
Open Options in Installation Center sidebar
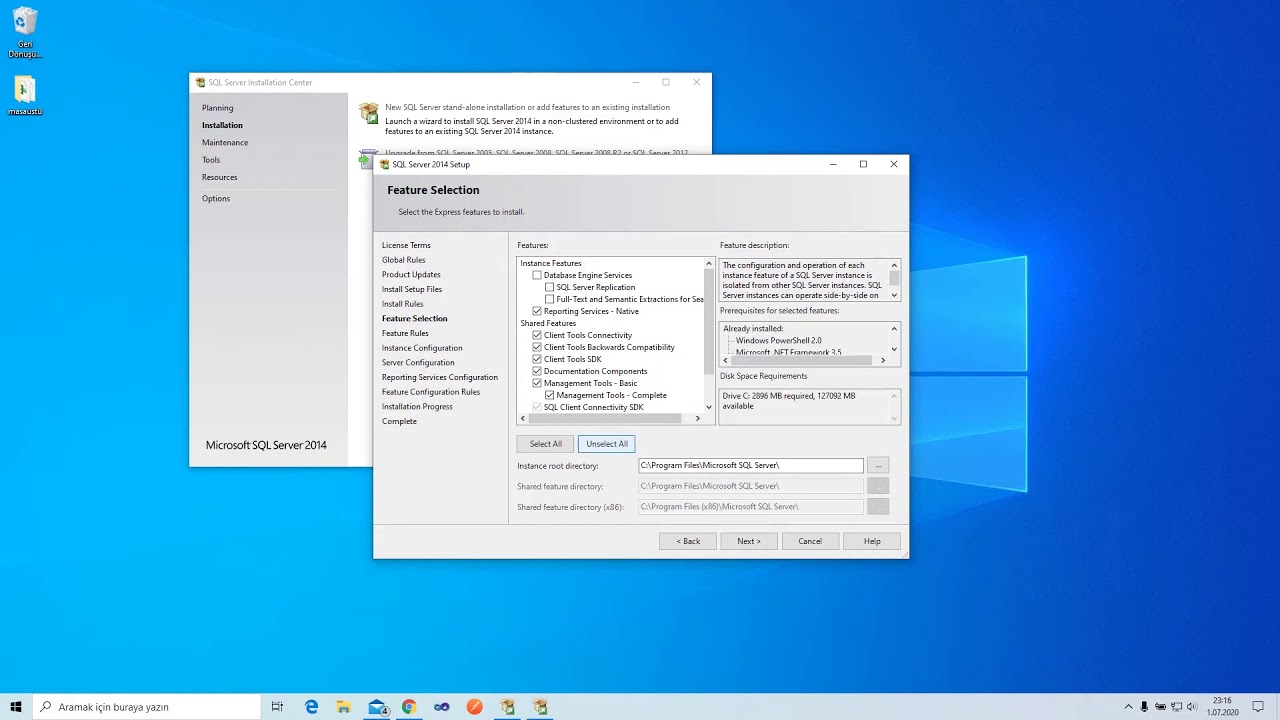click(x=216, y=198)
